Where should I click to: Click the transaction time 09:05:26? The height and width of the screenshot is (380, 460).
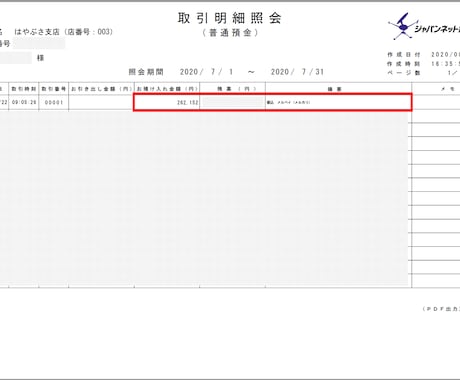click(24, 102)
